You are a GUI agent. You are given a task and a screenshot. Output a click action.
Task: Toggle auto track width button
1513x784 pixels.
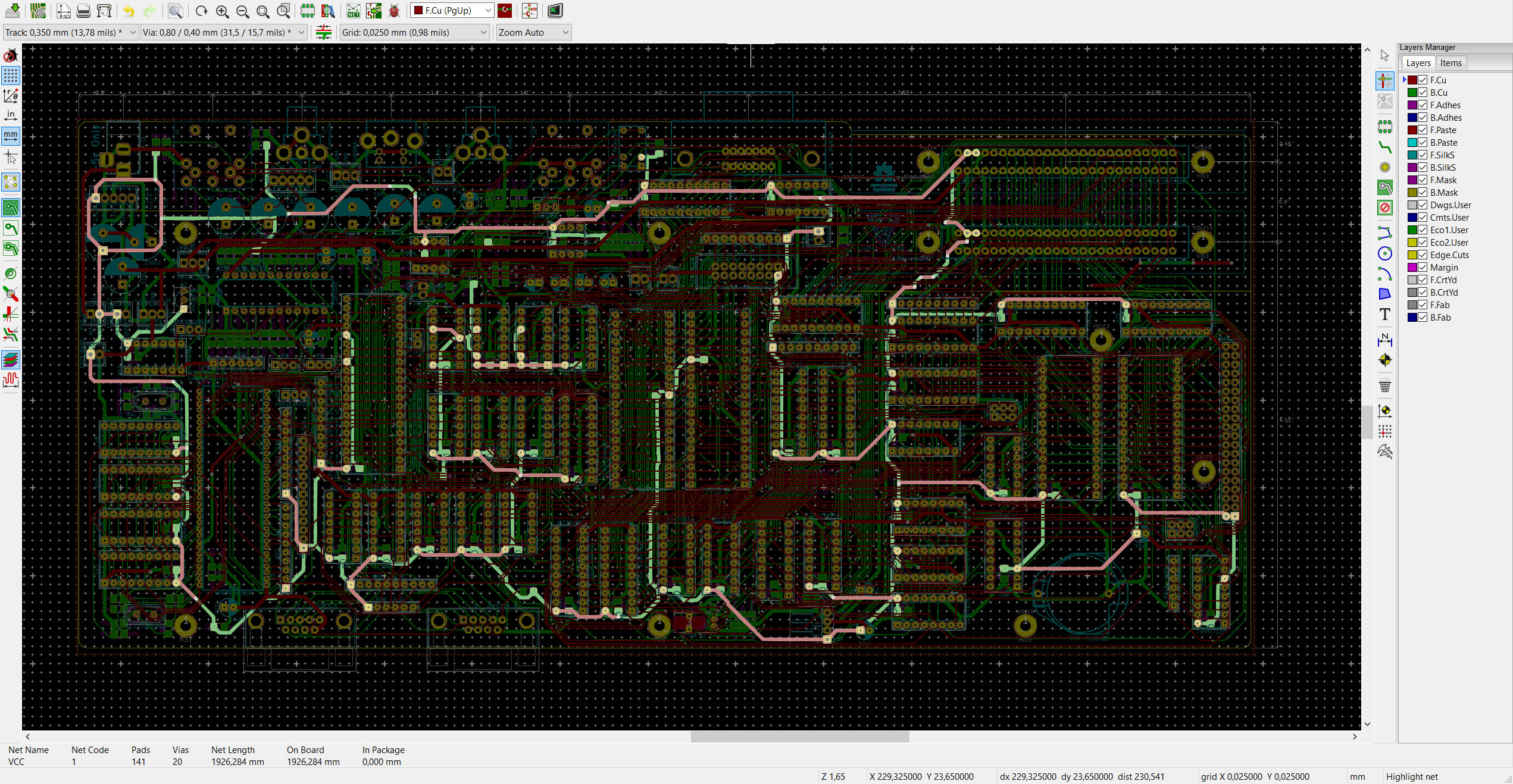324,32
